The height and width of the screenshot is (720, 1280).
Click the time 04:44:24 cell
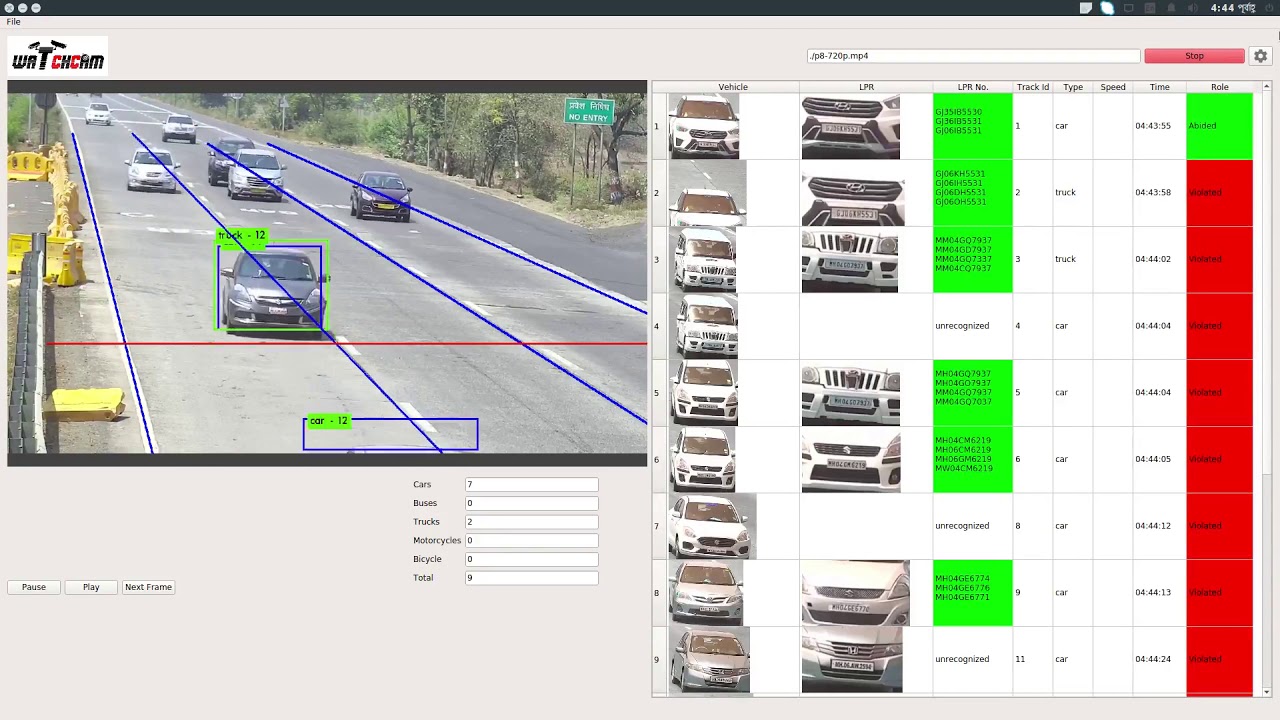pos(1159,659)
